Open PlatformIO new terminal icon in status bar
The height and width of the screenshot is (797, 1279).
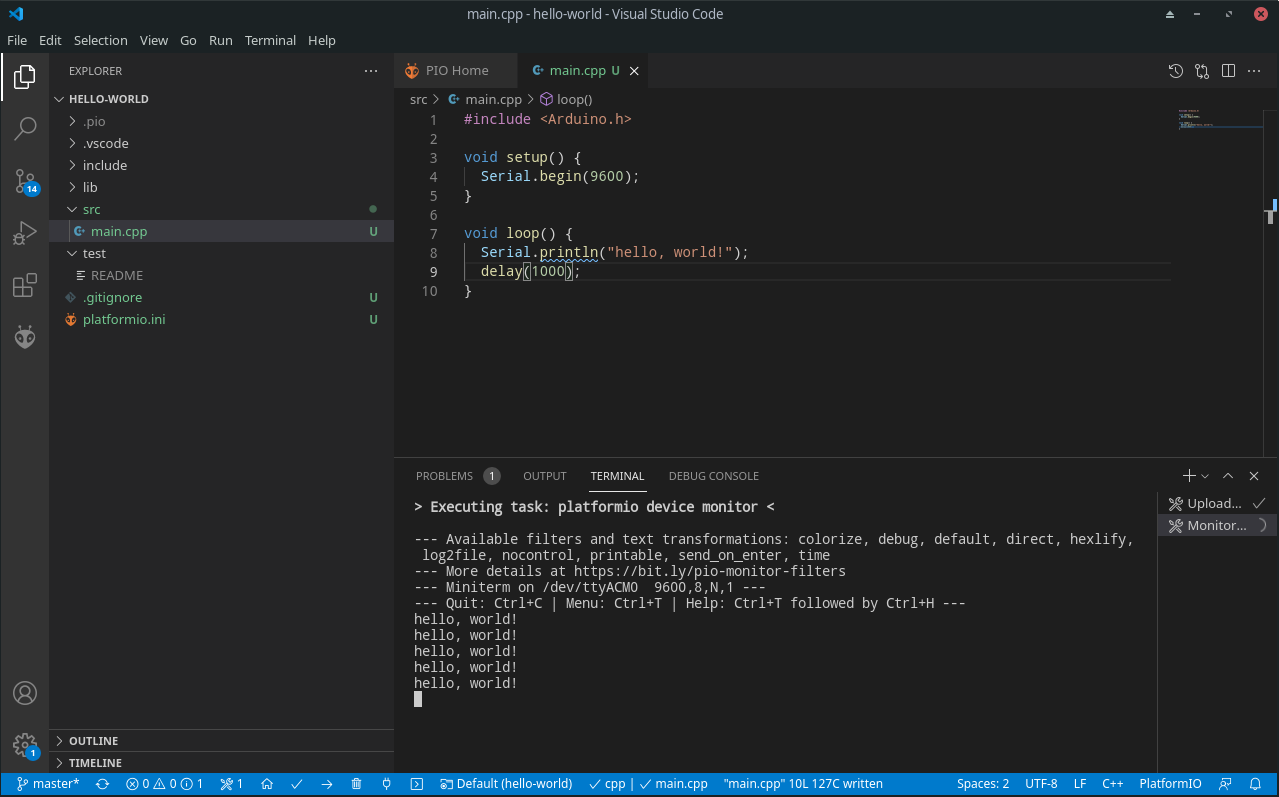[417, 784]
